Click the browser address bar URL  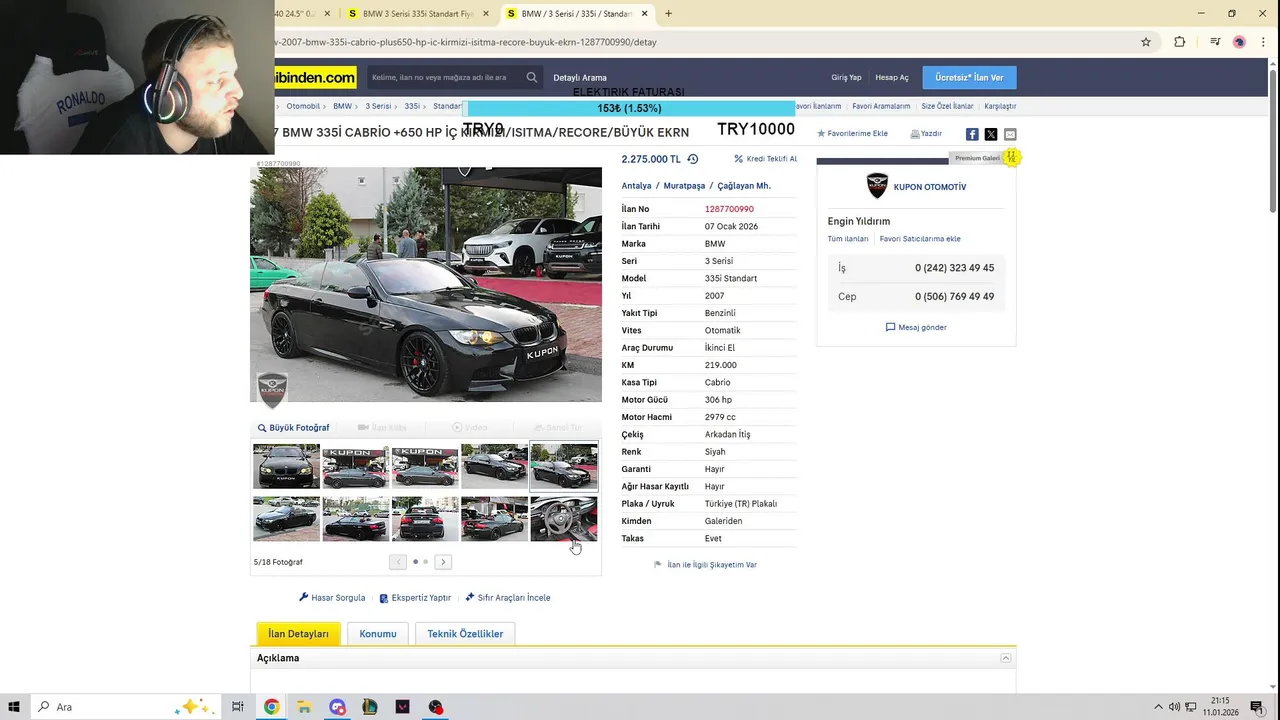[x=465, y=42]
